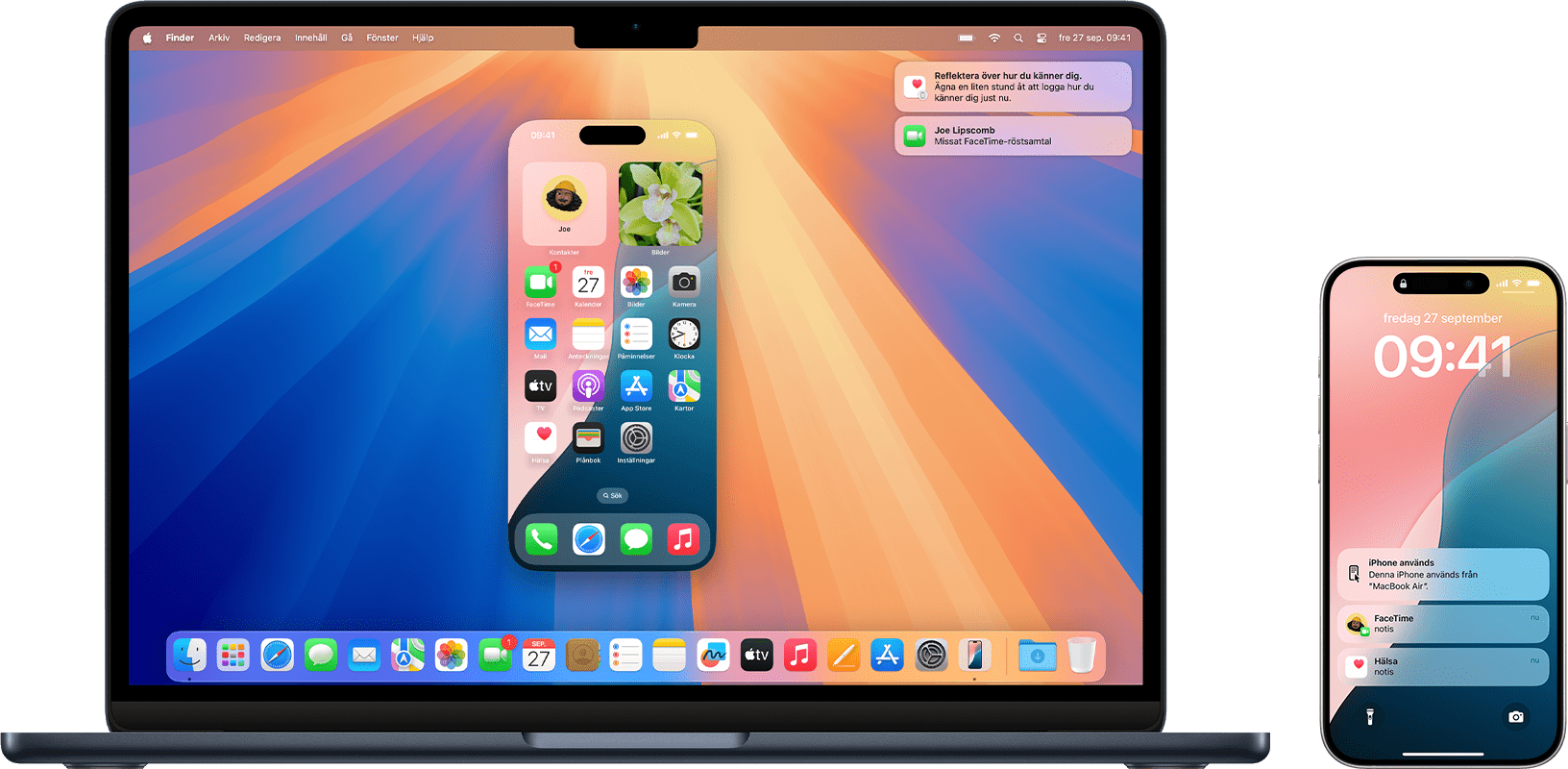Open Maps from the Mac Dock
This screenshot has height=769, width=1568.
coord(407,656)
